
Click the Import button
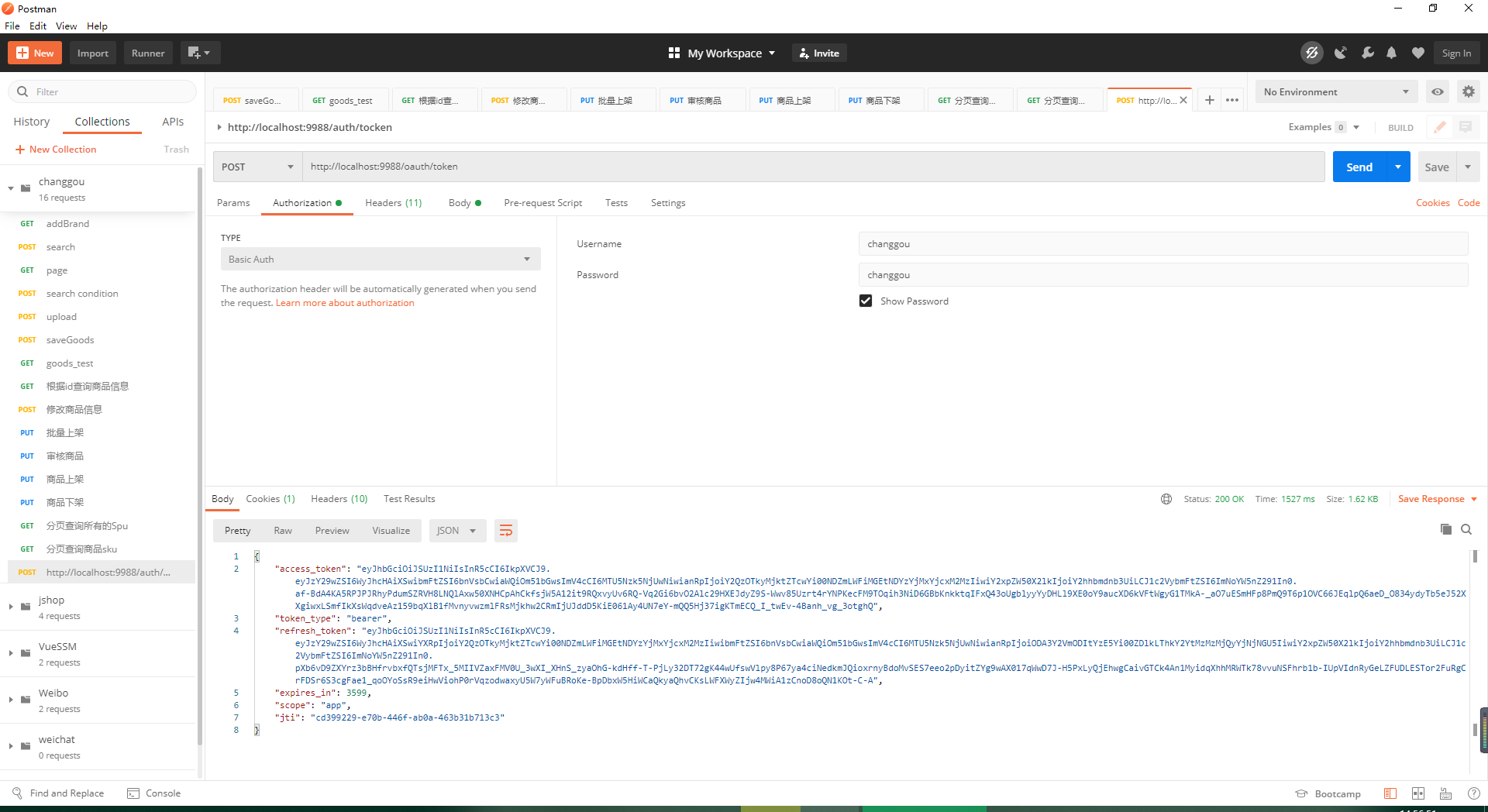pos(92,53)
